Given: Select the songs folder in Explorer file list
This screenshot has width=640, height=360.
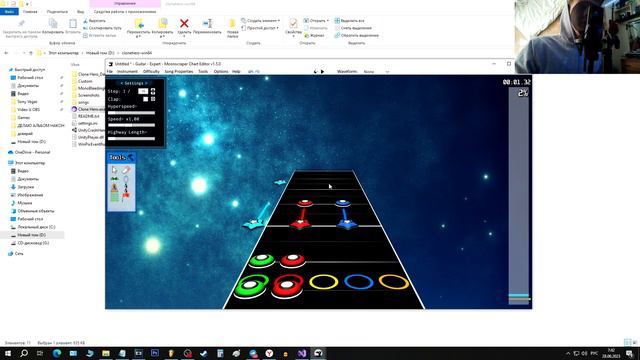Looking at the screenshot, I should click(x=80, y=102).
